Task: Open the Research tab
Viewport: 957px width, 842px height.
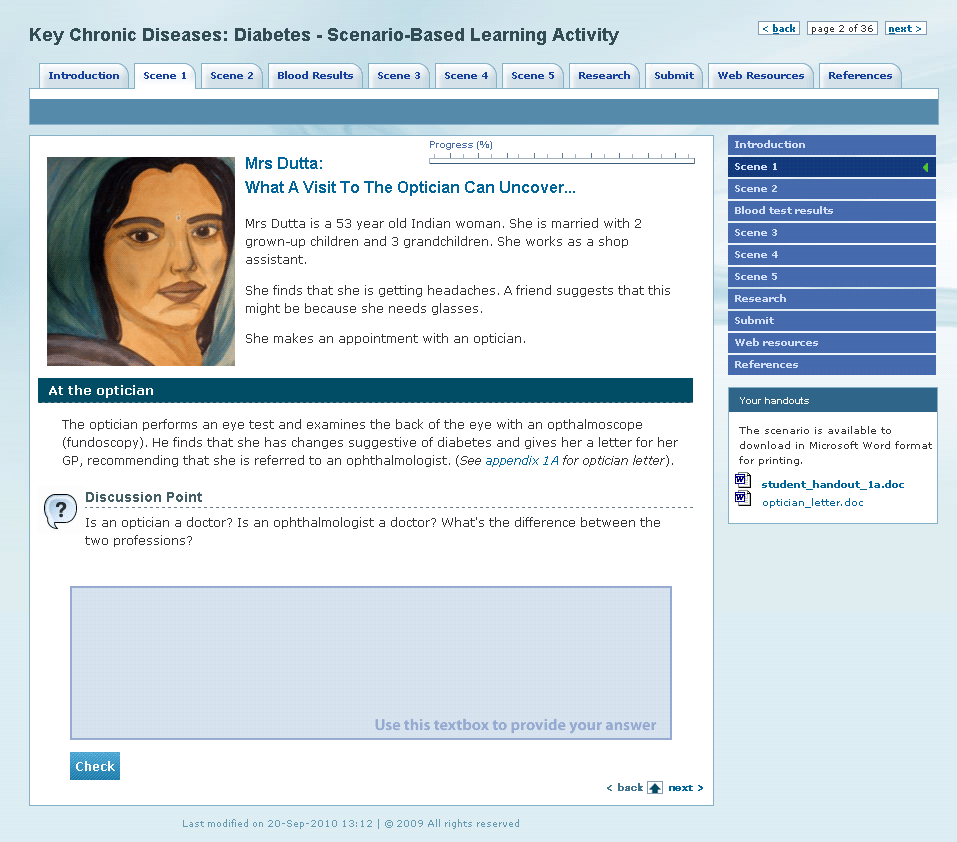Action: 604,76
